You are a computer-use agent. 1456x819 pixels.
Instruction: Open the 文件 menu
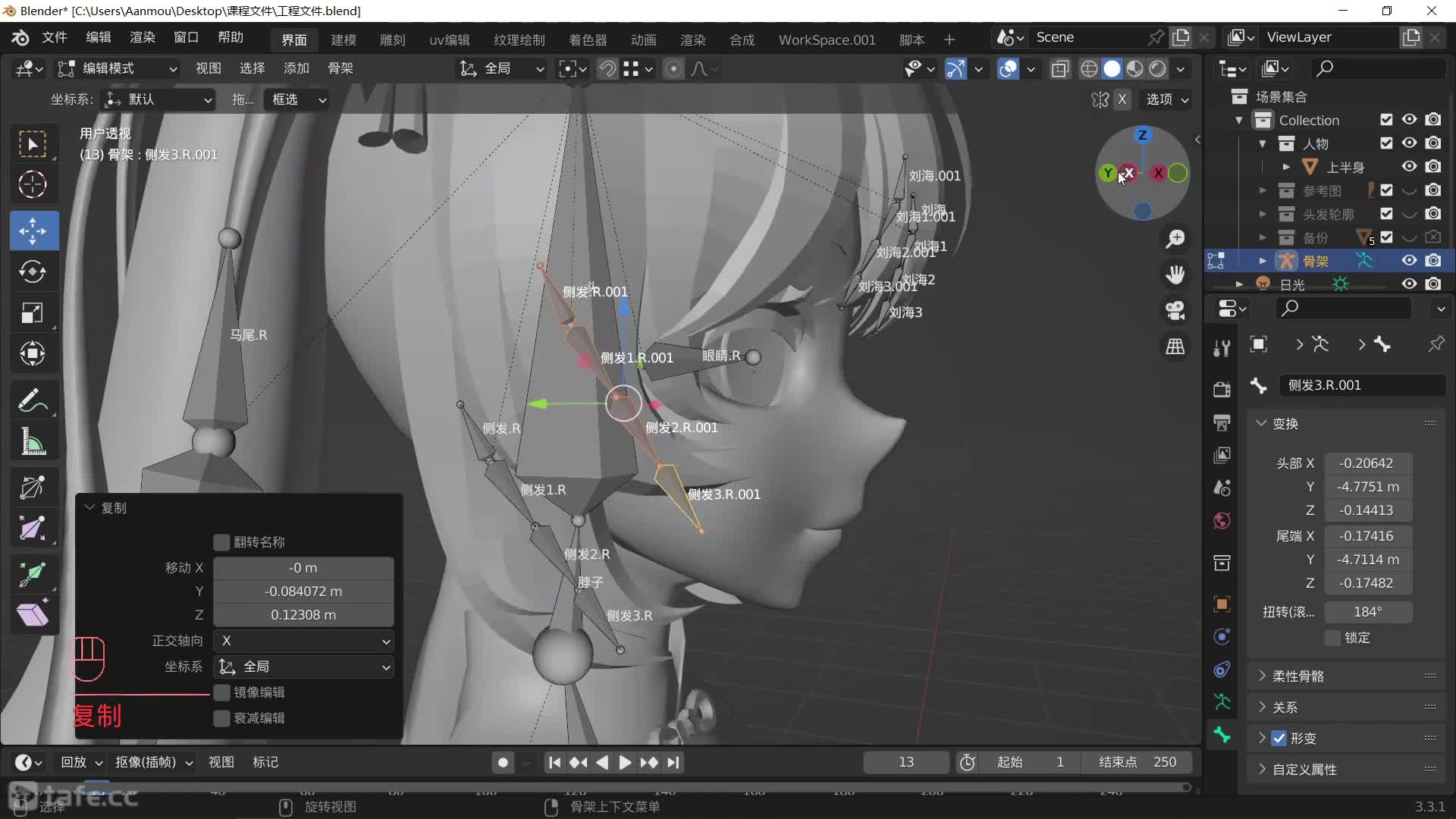54,38
